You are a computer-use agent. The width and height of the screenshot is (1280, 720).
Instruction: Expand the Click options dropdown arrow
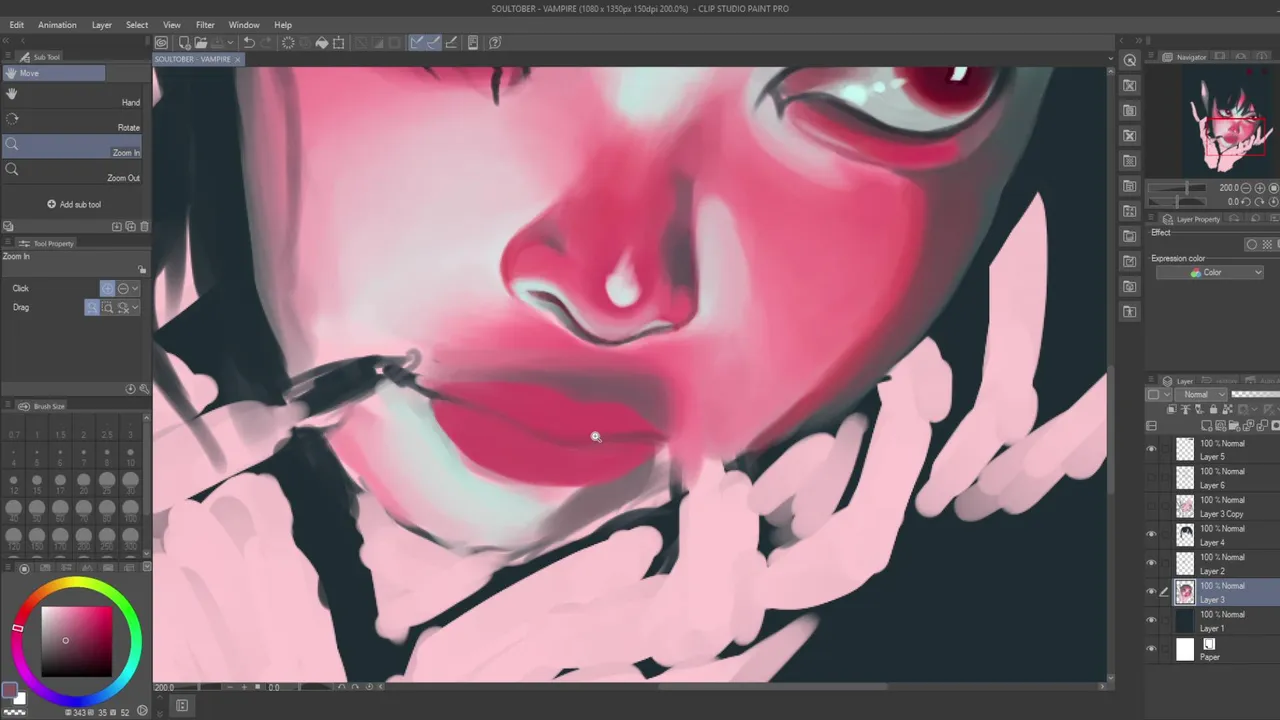[136, 288]
